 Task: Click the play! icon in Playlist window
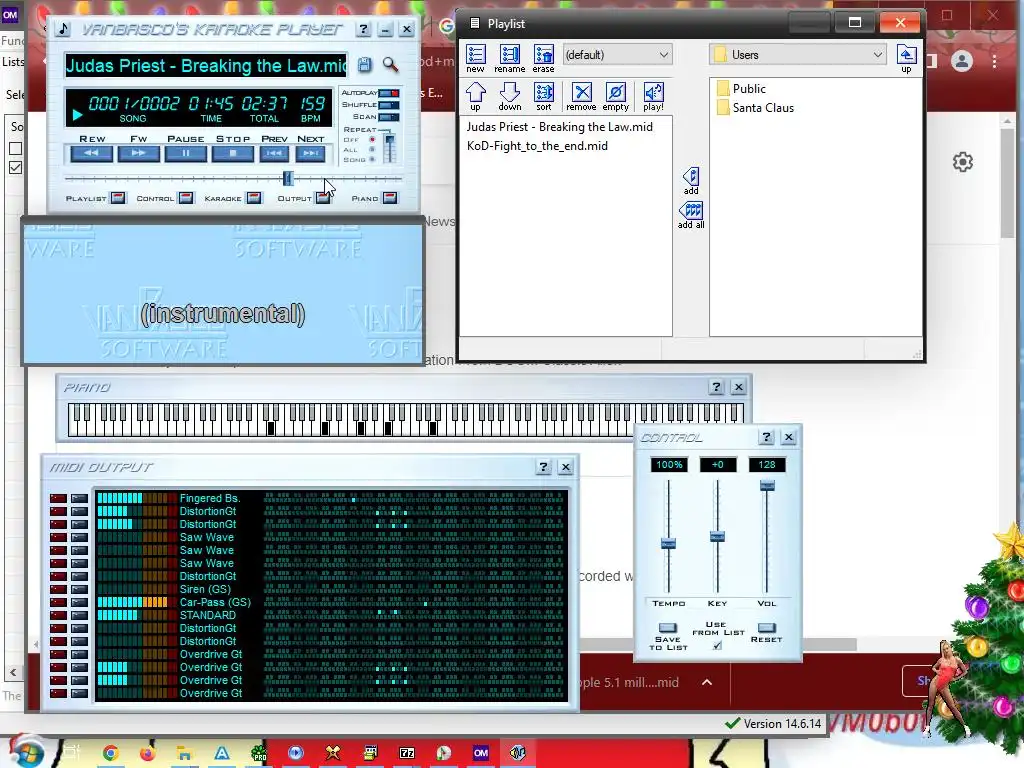coord(653,97)
